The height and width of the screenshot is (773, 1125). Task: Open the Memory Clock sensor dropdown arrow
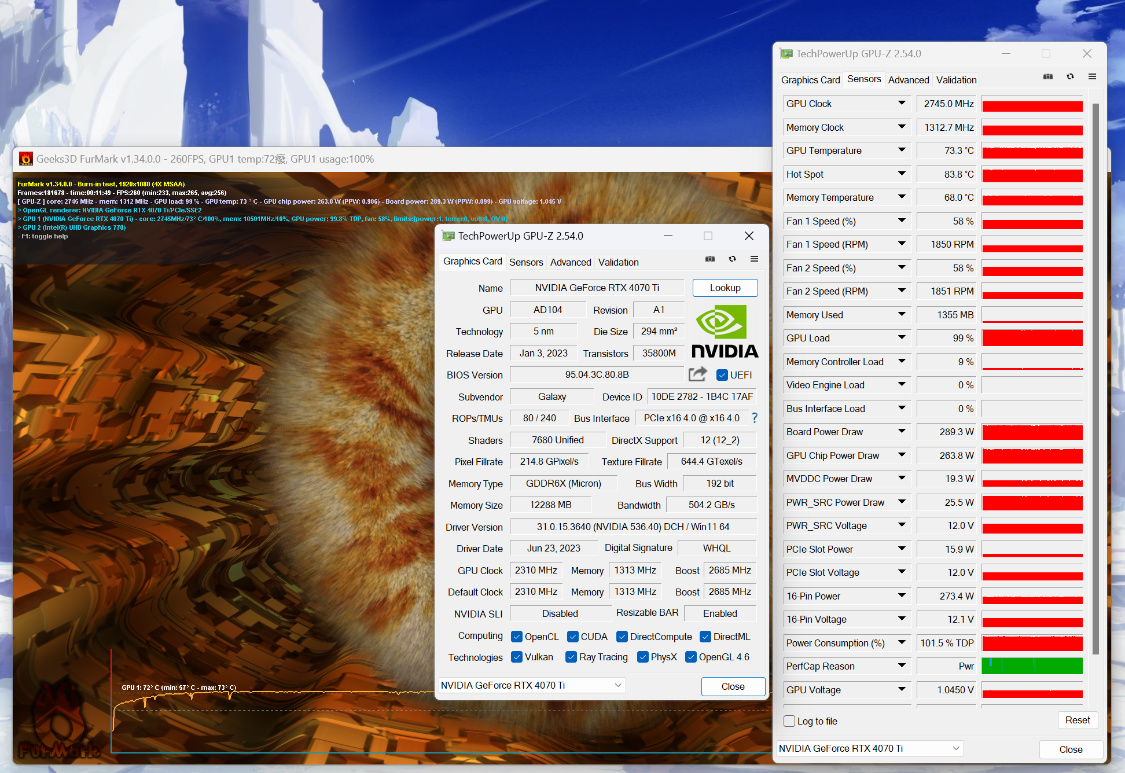[x=901, y=127]
